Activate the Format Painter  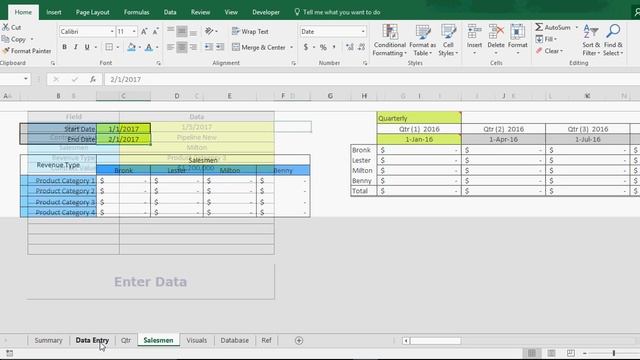[27, 51]
